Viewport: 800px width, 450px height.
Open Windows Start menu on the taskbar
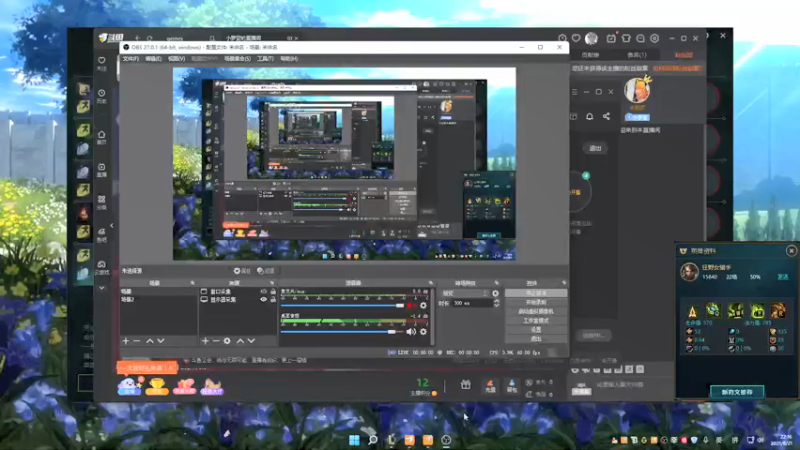pos(354,439)
